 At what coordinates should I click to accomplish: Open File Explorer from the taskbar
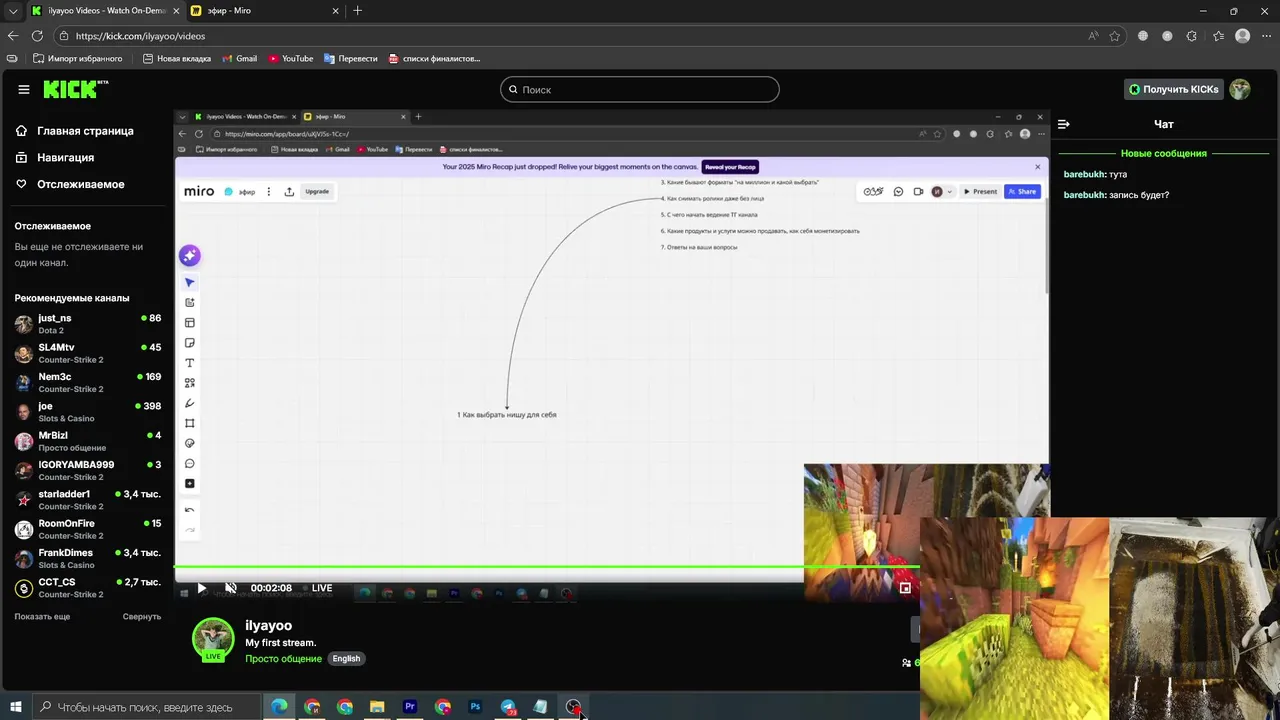click(377, 707)
